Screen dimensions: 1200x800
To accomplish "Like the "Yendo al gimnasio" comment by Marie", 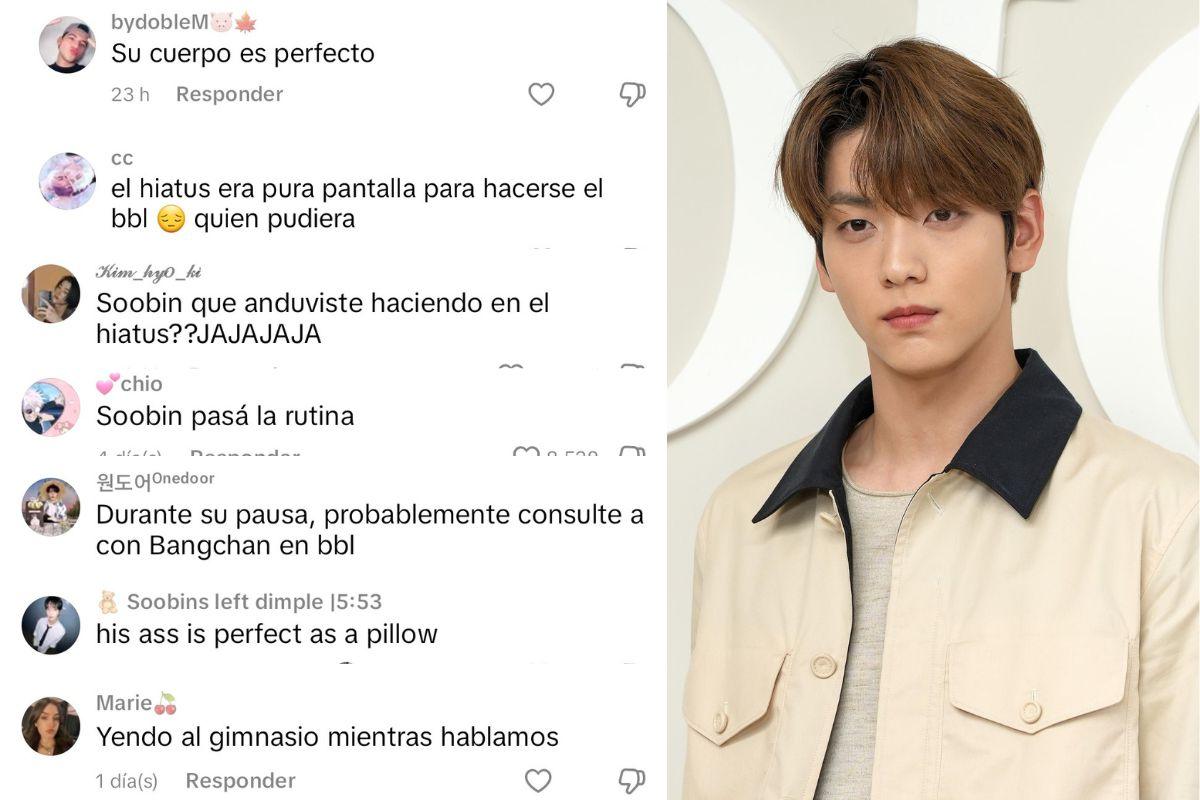I will [538, 780].
